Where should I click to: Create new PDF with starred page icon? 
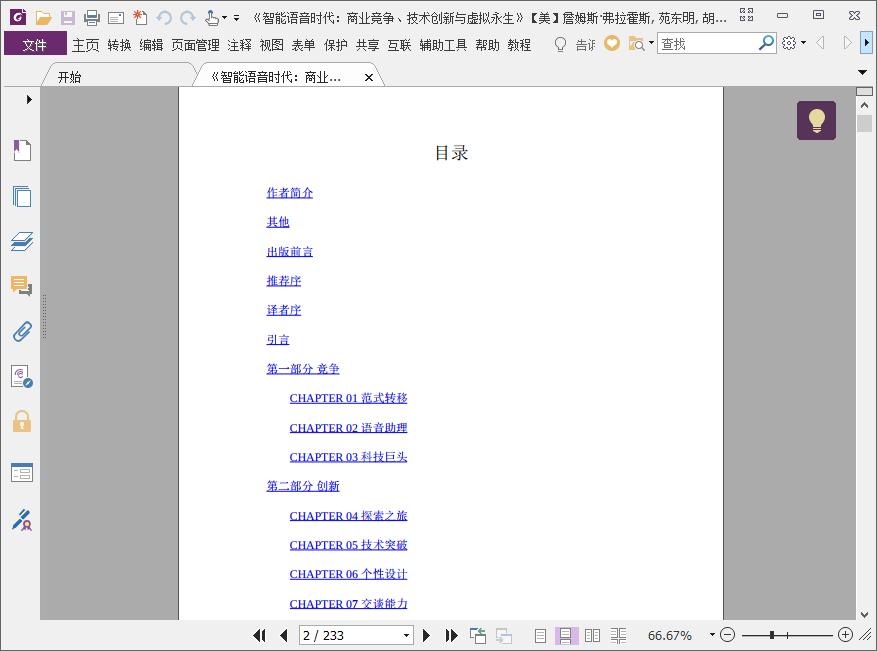tap(140, 18)
